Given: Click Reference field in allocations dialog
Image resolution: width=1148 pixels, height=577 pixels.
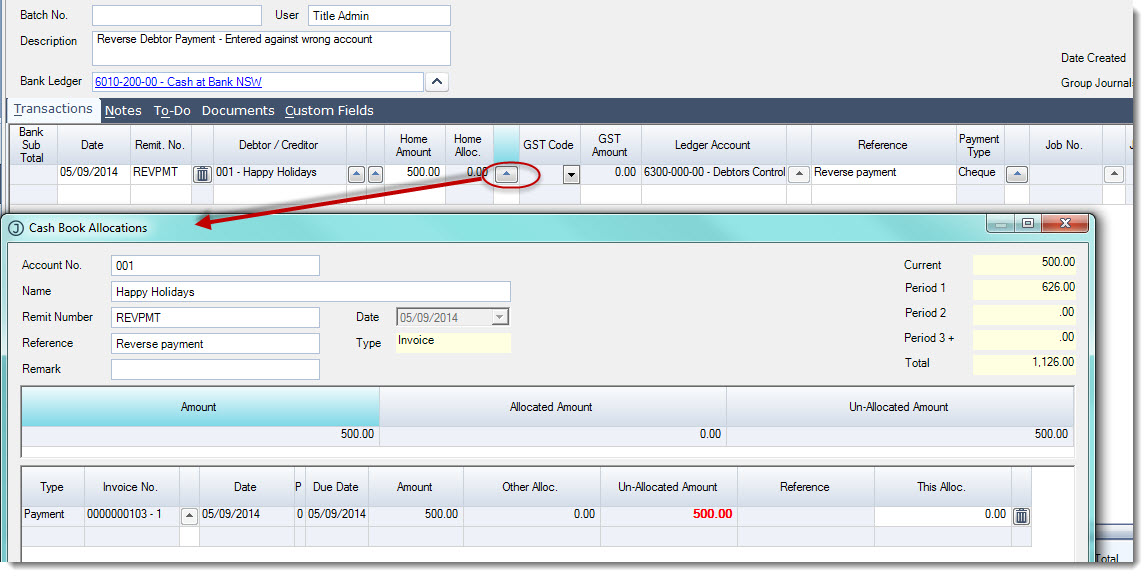Looking at the screenshot, I should pyautogui.click(x=215, y=344).
